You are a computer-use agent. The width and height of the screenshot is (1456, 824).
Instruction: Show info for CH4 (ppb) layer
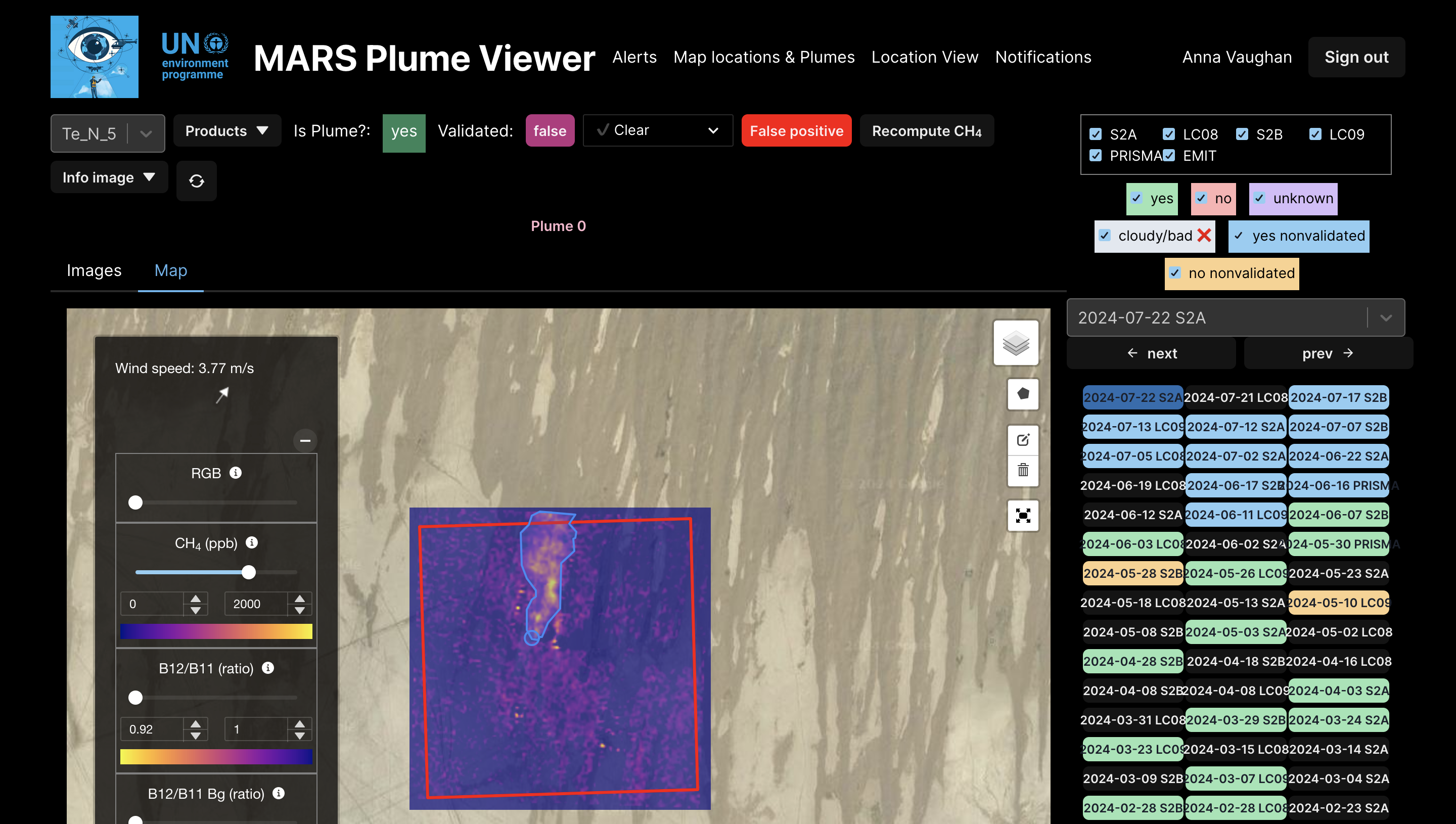point(252,543)
